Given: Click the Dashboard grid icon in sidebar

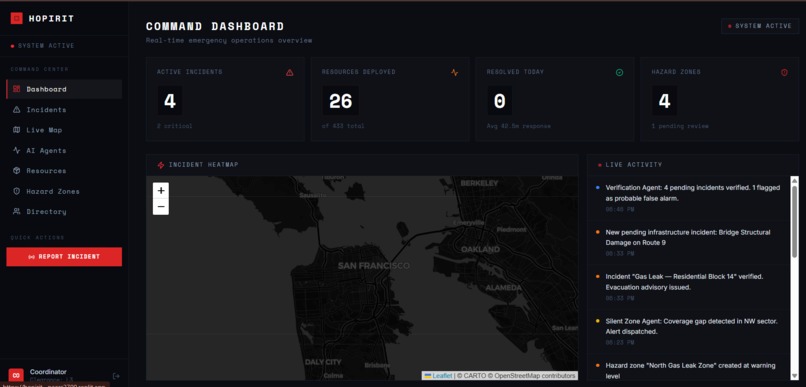Looking at the screenshot, I should [16, 89].
